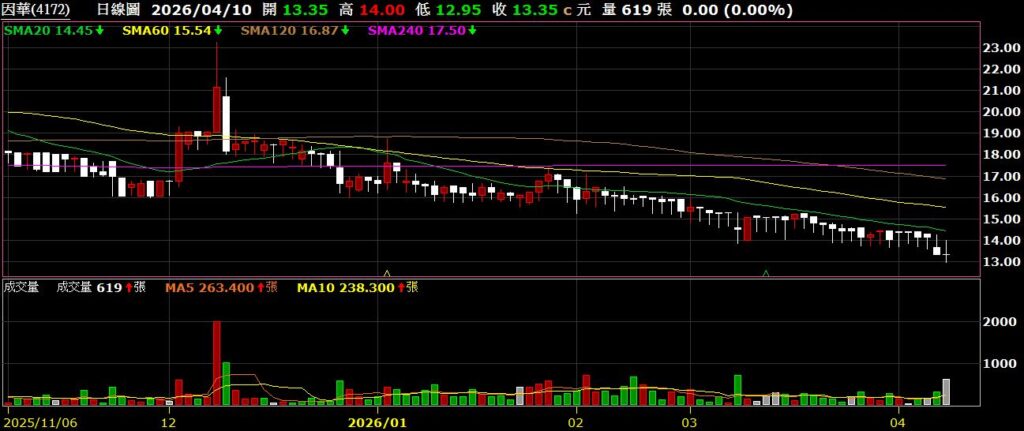Click the MA10 red up arrow
Image resolution: width=1024 pixels, height=431 pixels.
point(401,288)
